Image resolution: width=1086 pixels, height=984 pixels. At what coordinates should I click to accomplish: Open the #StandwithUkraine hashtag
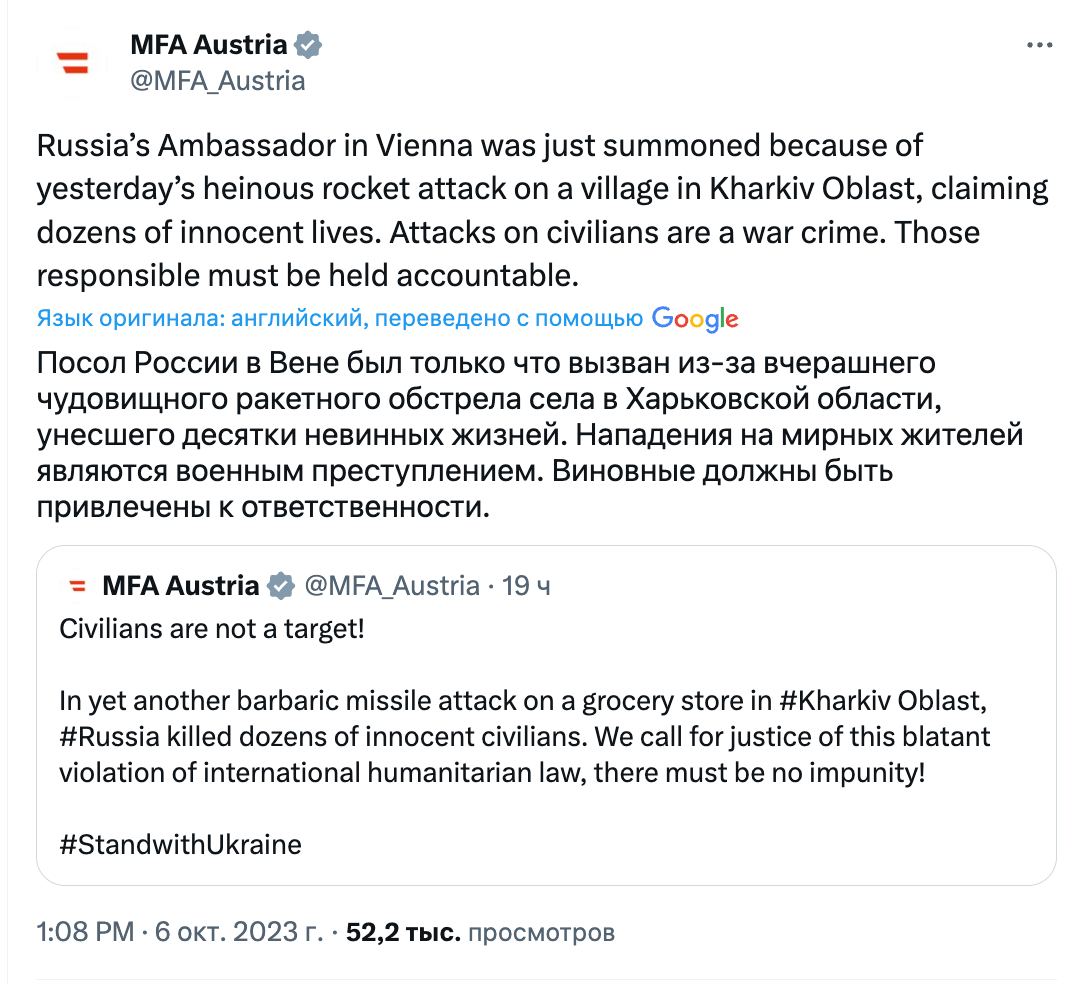coord(181,844)
